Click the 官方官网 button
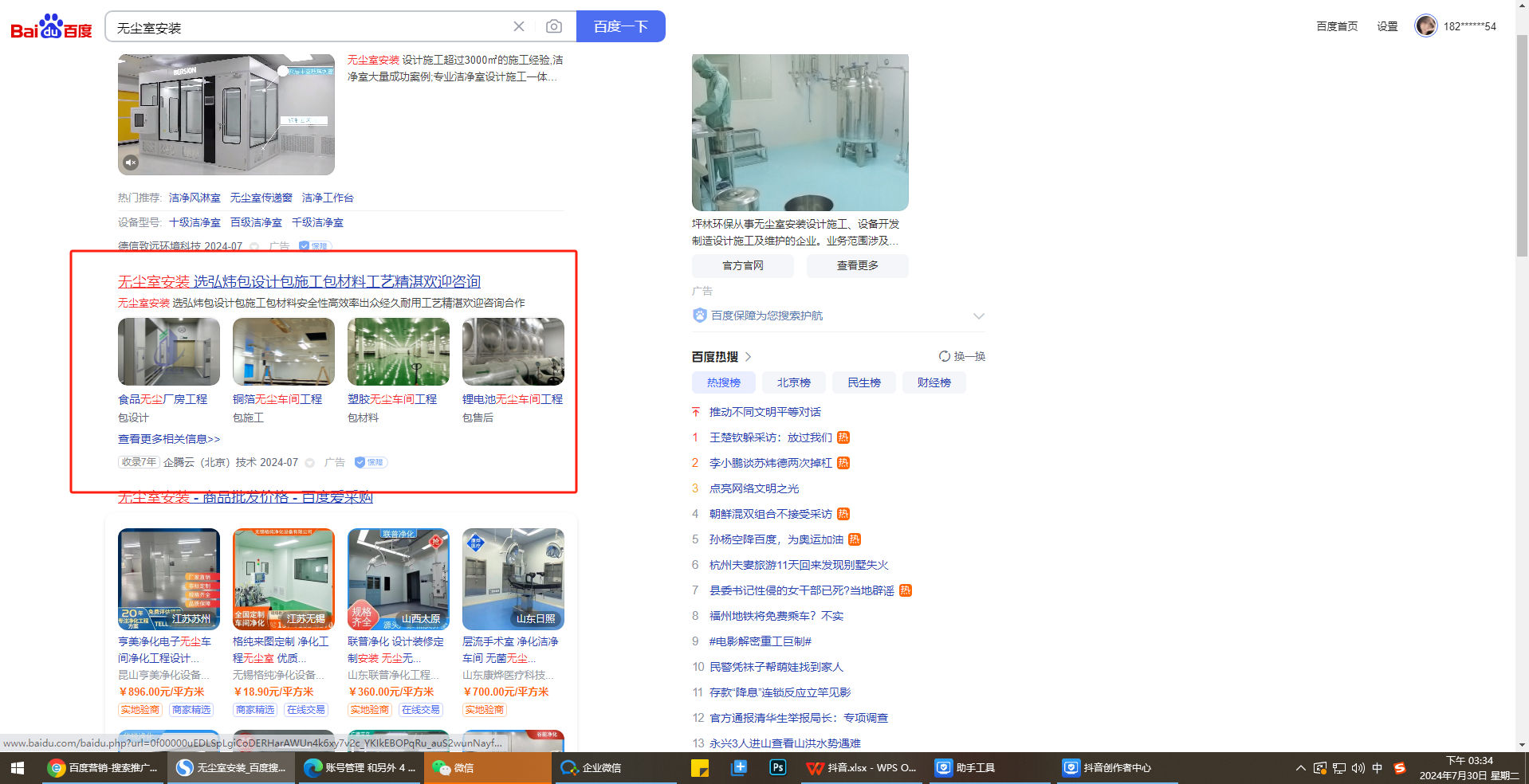 (743, 265)
